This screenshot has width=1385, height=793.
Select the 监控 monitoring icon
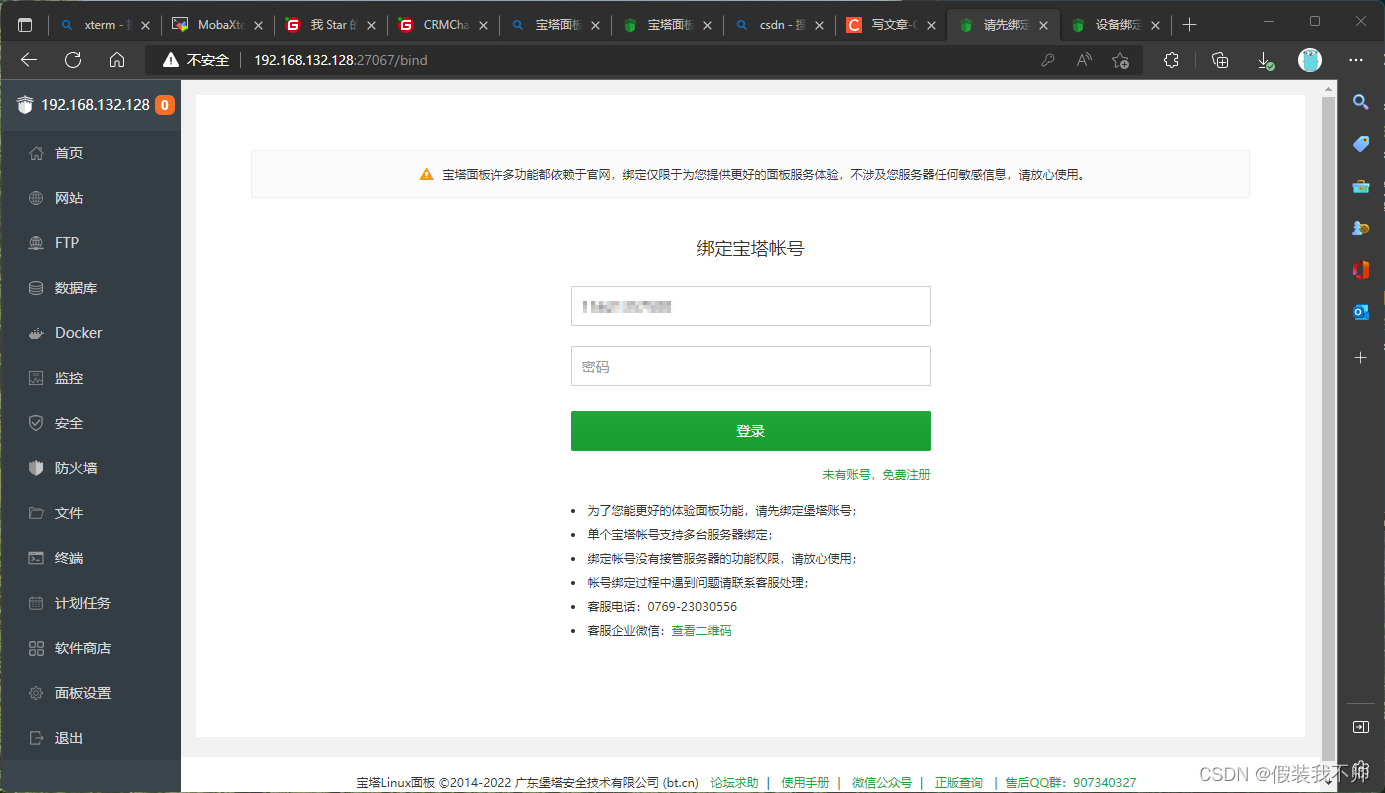point(36,378)
